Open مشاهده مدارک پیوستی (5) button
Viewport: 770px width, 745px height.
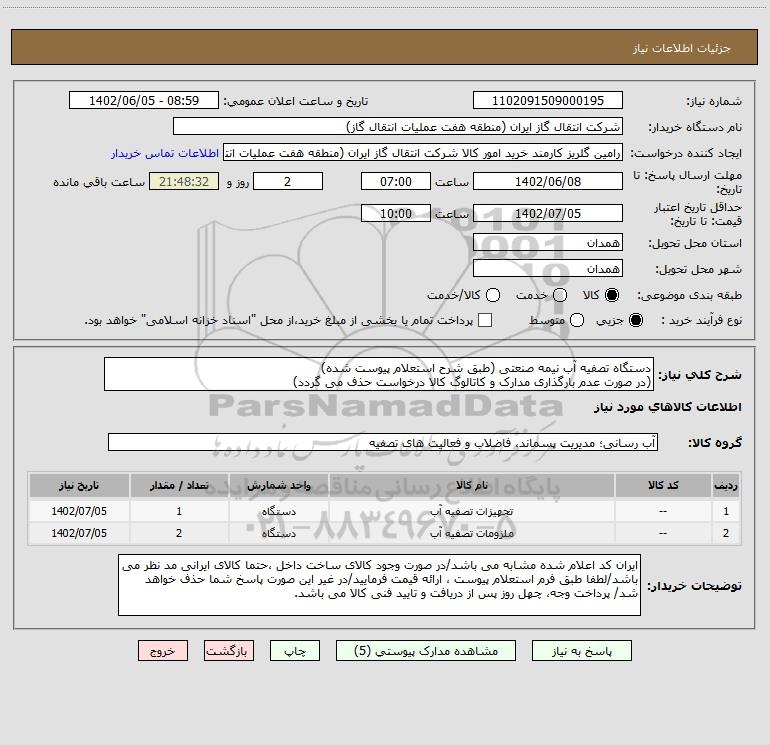coord(426,651)
